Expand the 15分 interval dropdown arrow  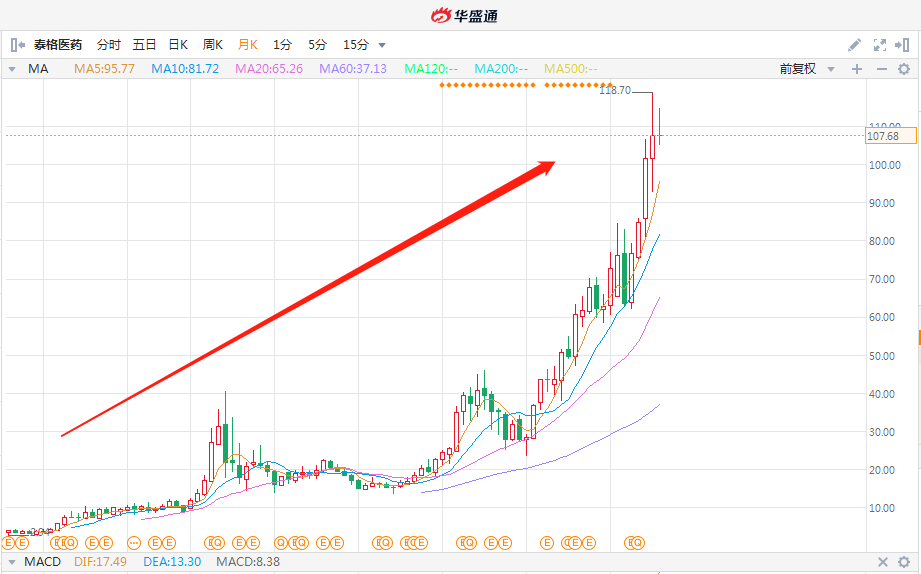click(x=382, y=45)
